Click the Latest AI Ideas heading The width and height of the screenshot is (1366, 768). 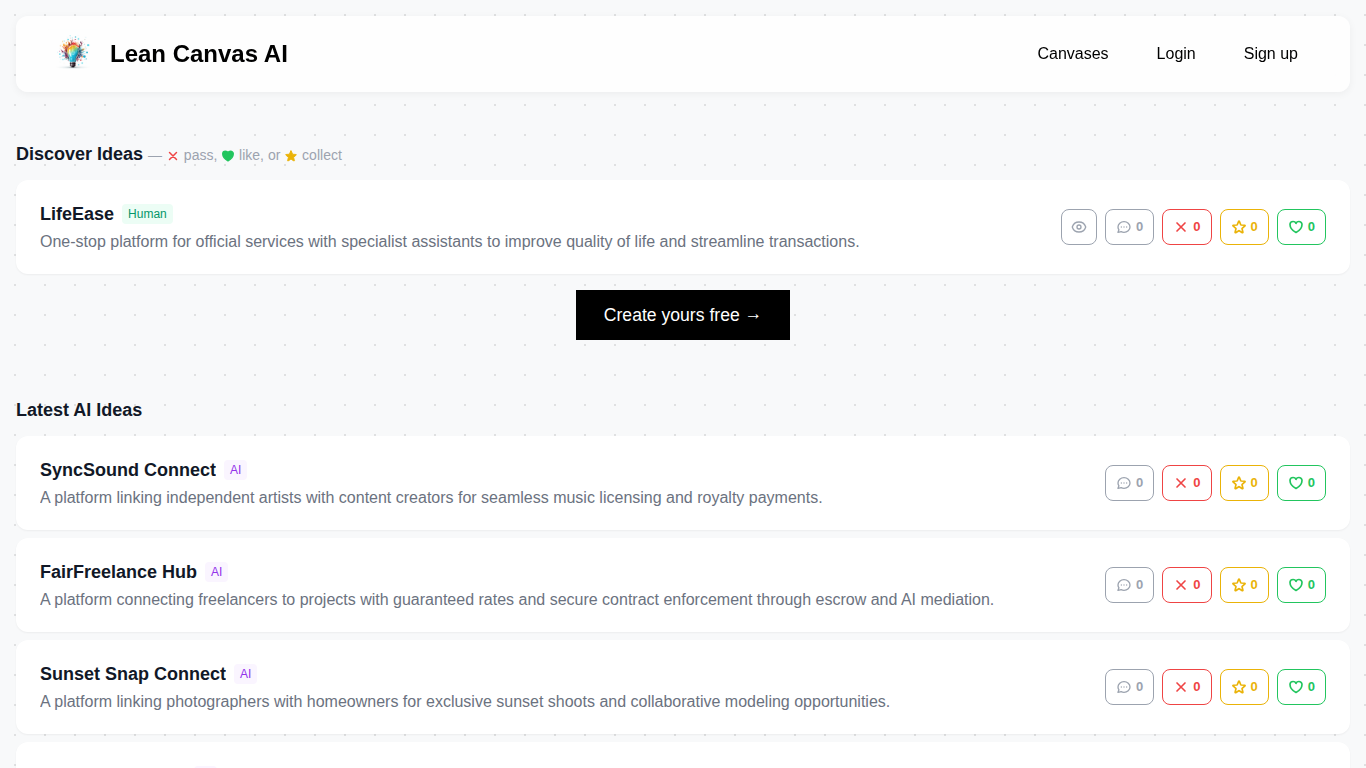tap(79, 410)
